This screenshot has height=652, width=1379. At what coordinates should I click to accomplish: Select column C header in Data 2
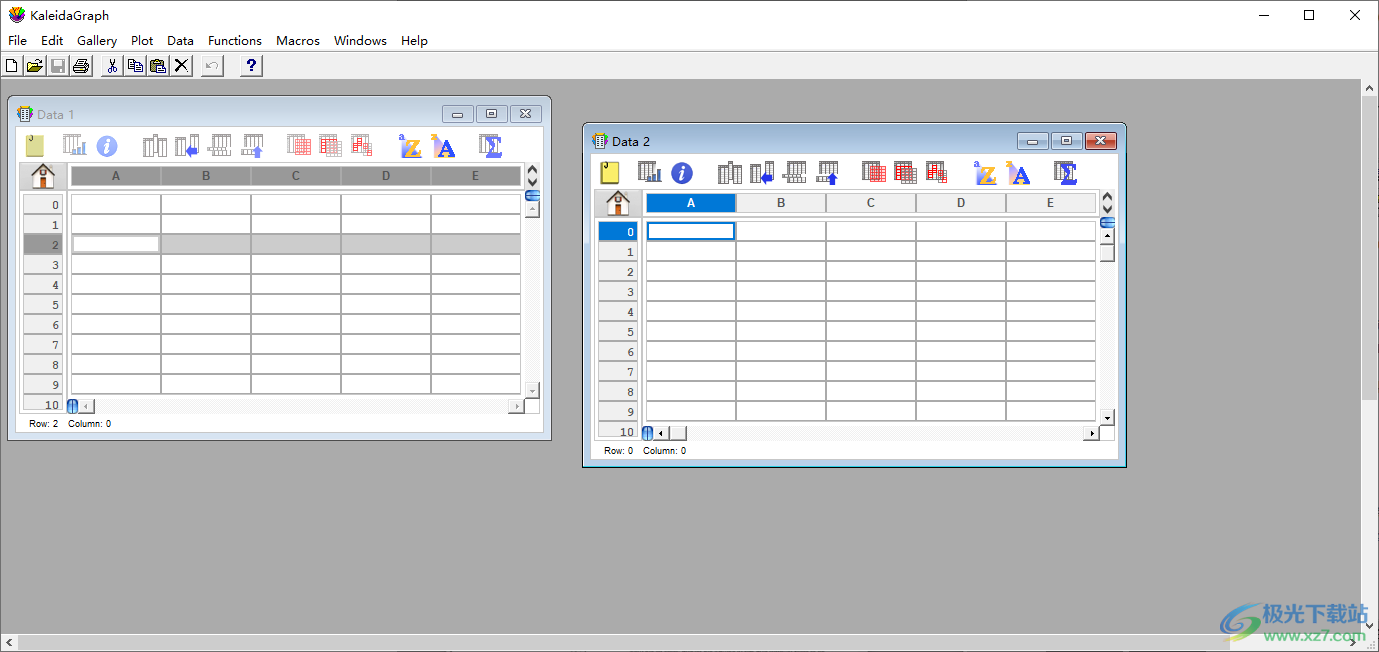point(871,203)
